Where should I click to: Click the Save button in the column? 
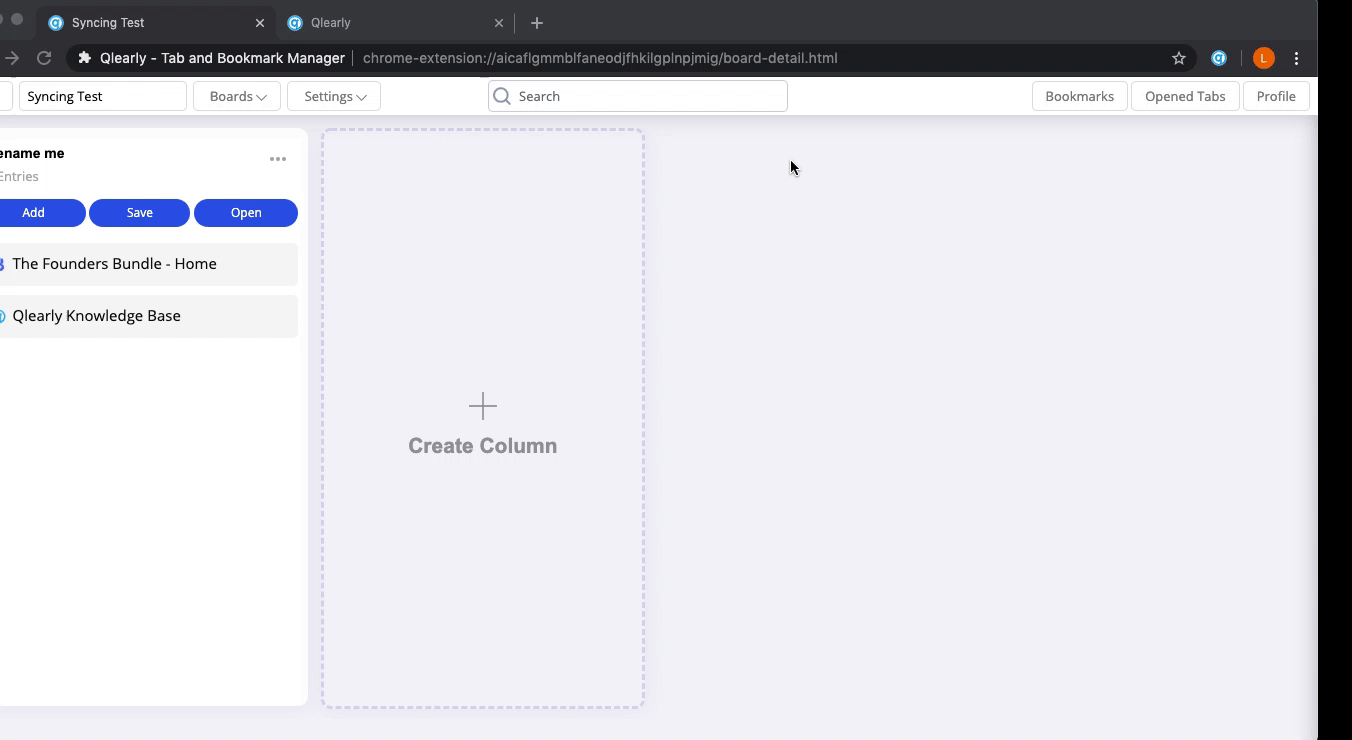(139, 213)
